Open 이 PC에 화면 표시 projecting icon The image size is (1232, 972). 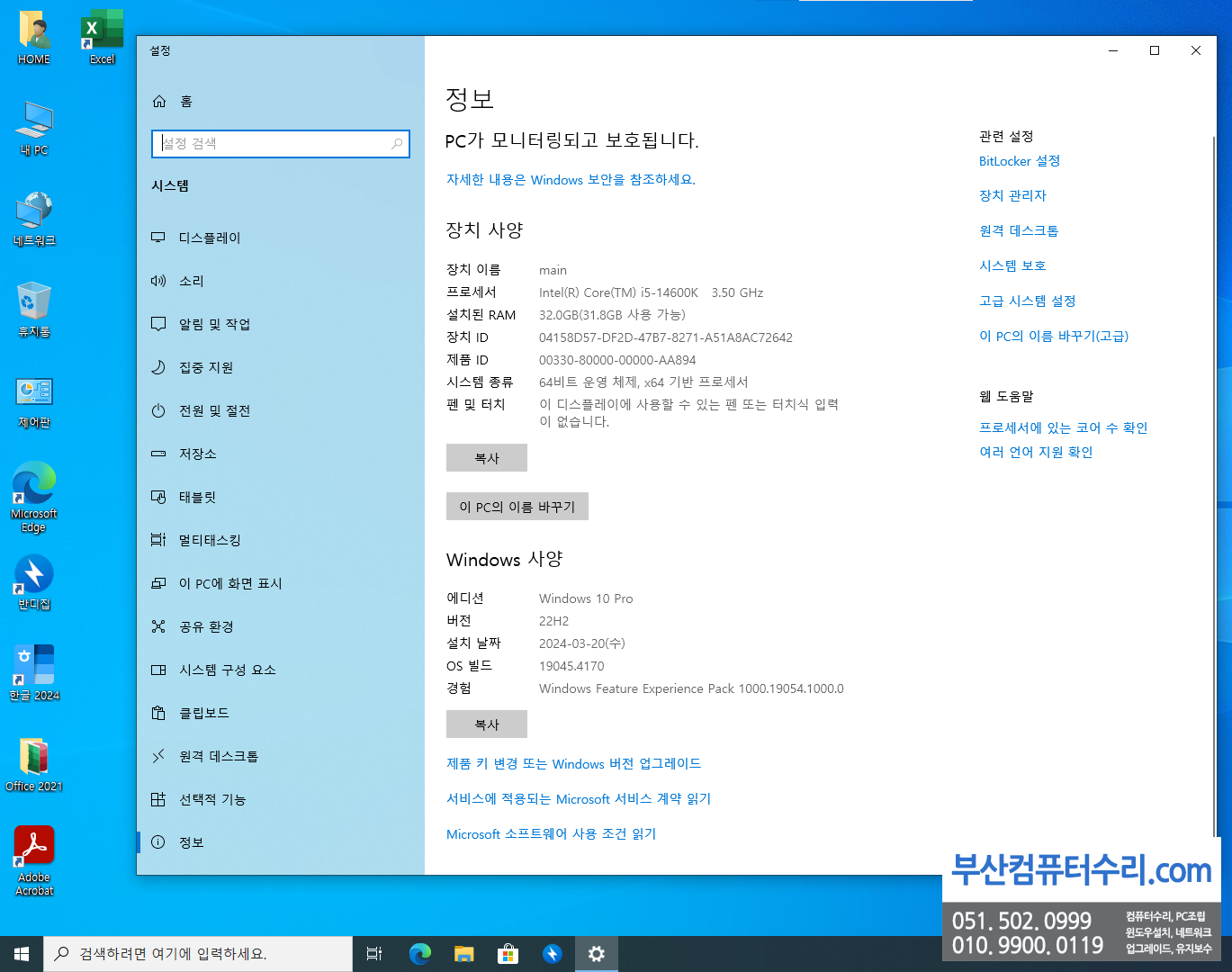pos(158,583)
